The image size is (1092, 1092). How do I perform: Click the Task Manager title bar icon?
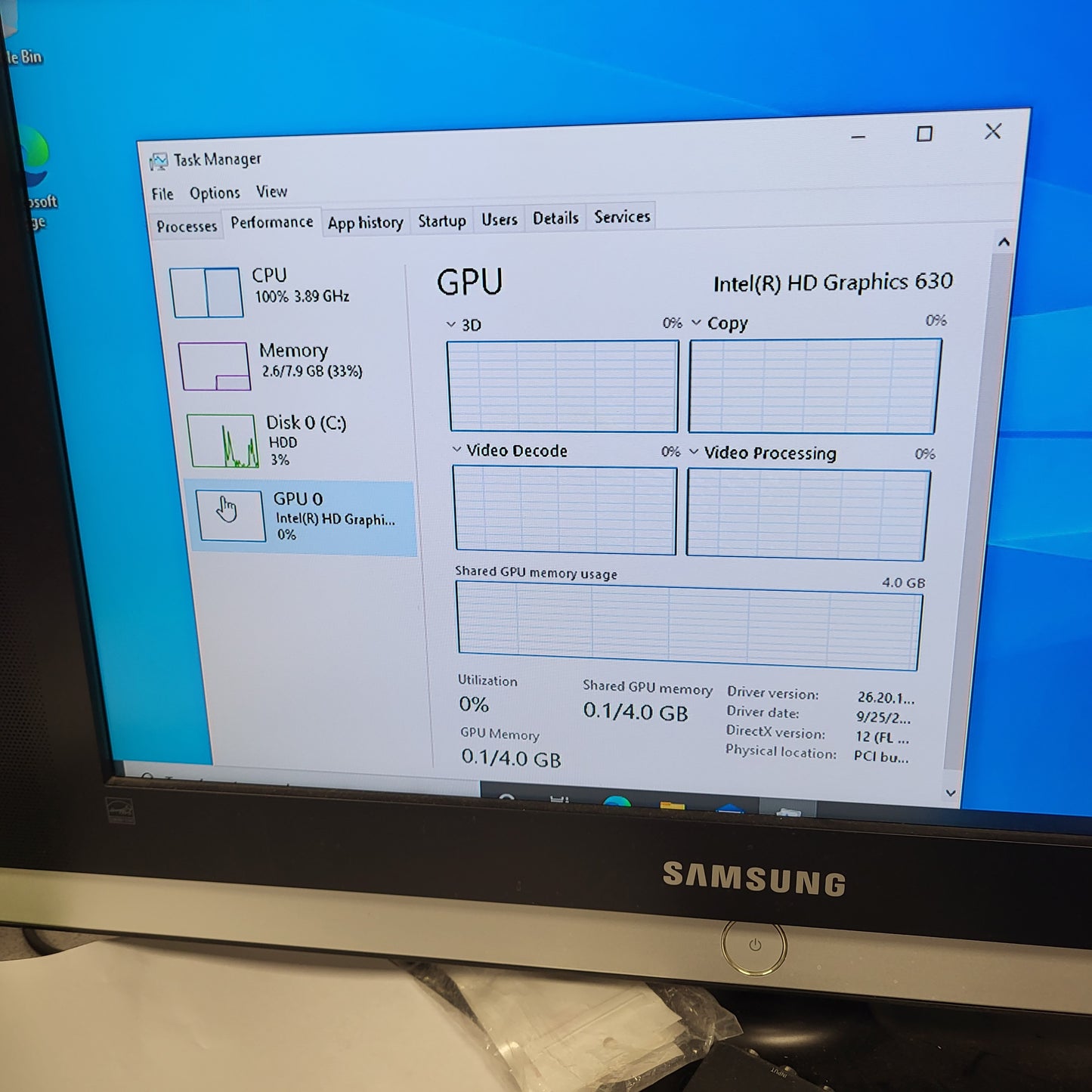(159, 161)
